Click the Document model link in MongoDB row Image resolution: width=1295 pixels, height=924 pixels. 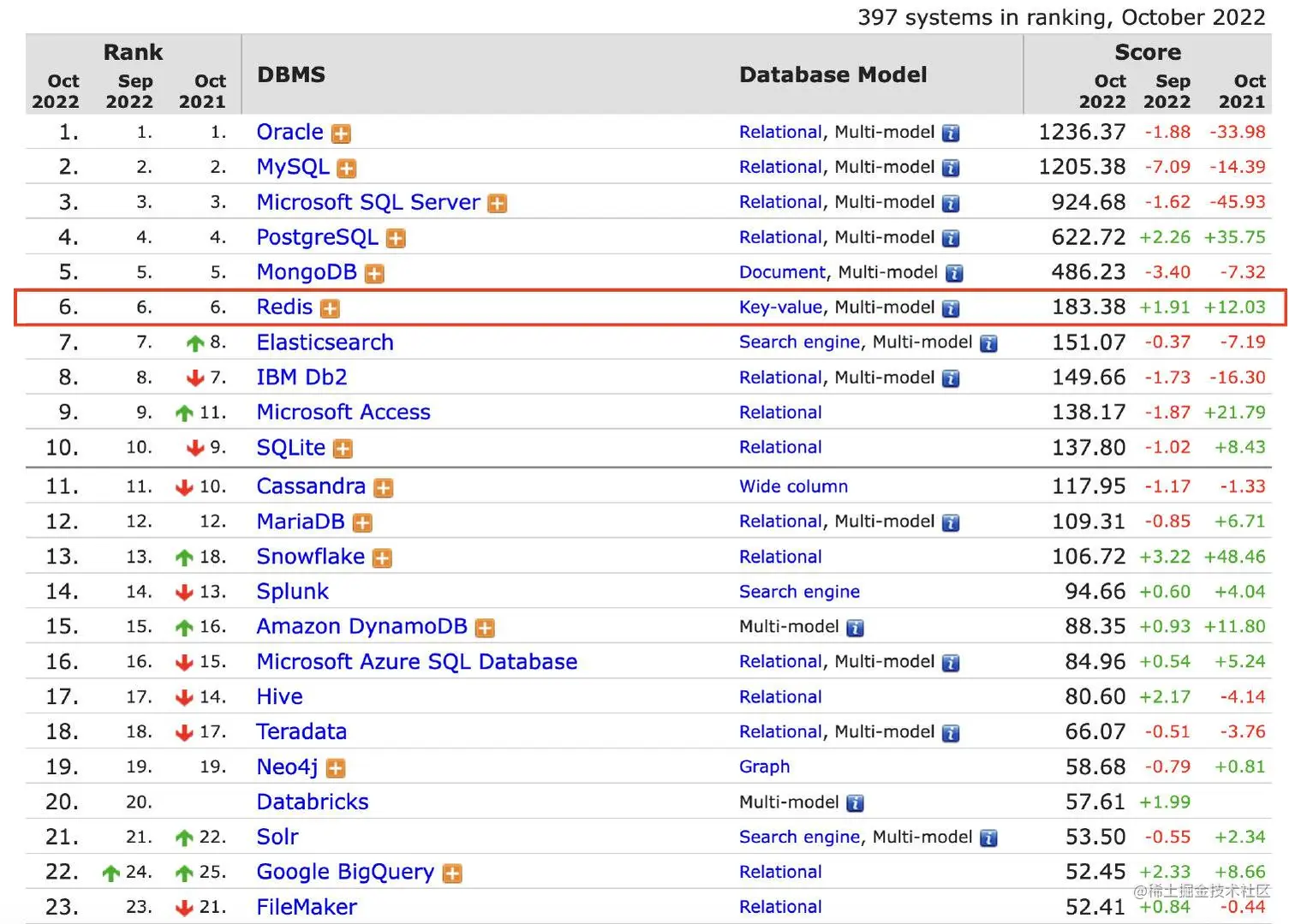pyautogui.click(x=782, y=272)
